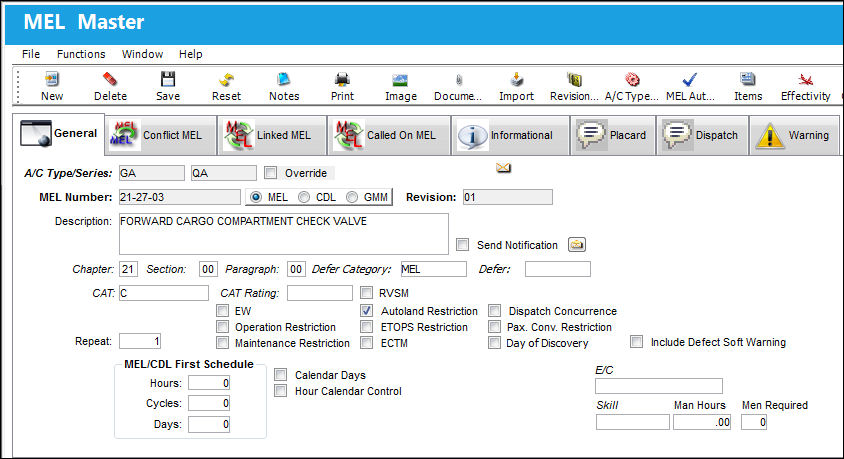This screenshot has height=459, width=844.
Task: Click the Import toolbar icon
Action: pos(517,80)
